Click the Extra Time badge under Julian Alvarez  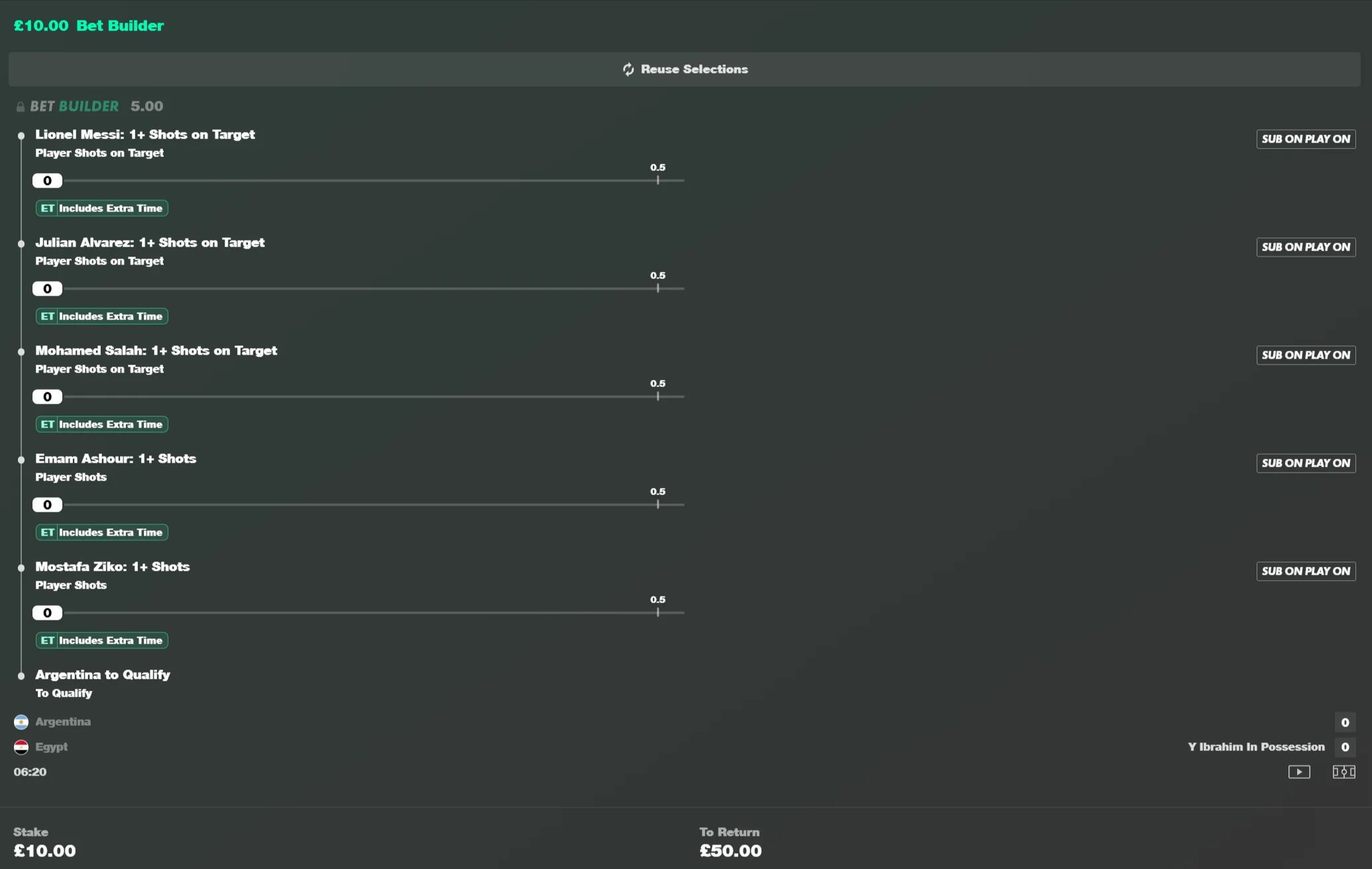(x=101, y=316)
